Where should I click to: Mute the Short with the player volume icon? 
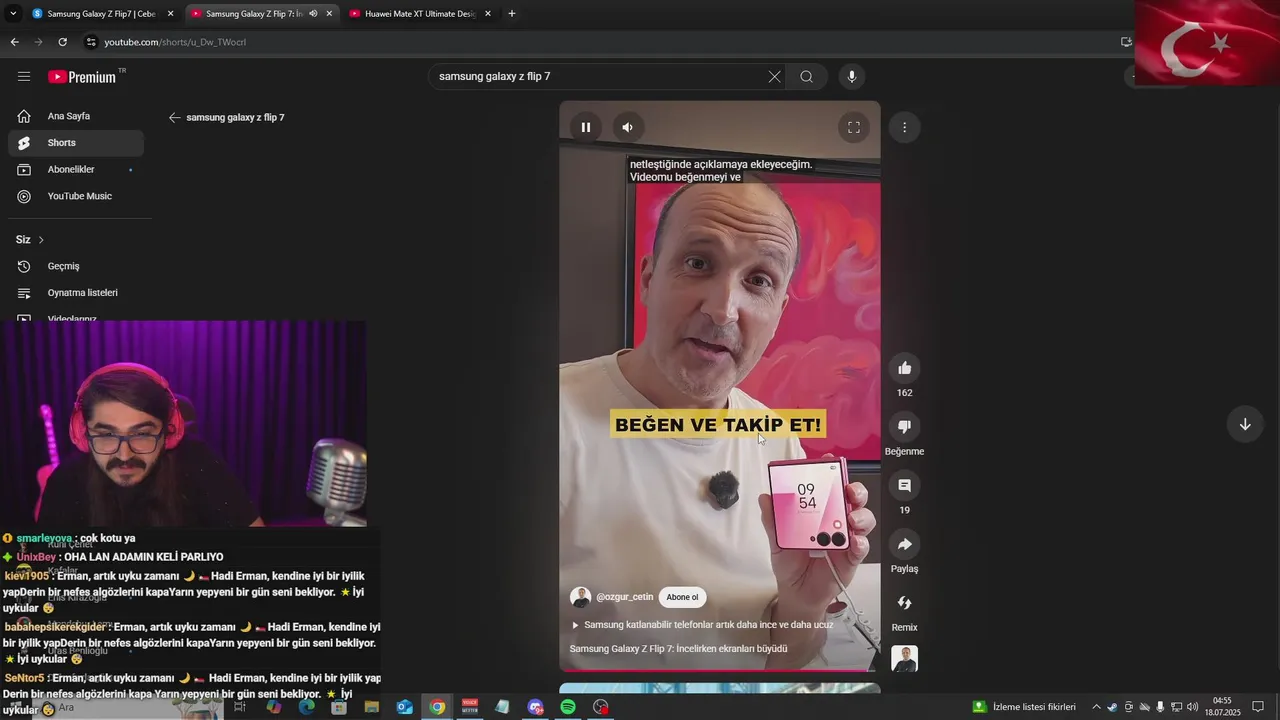[x=627, y=127]
